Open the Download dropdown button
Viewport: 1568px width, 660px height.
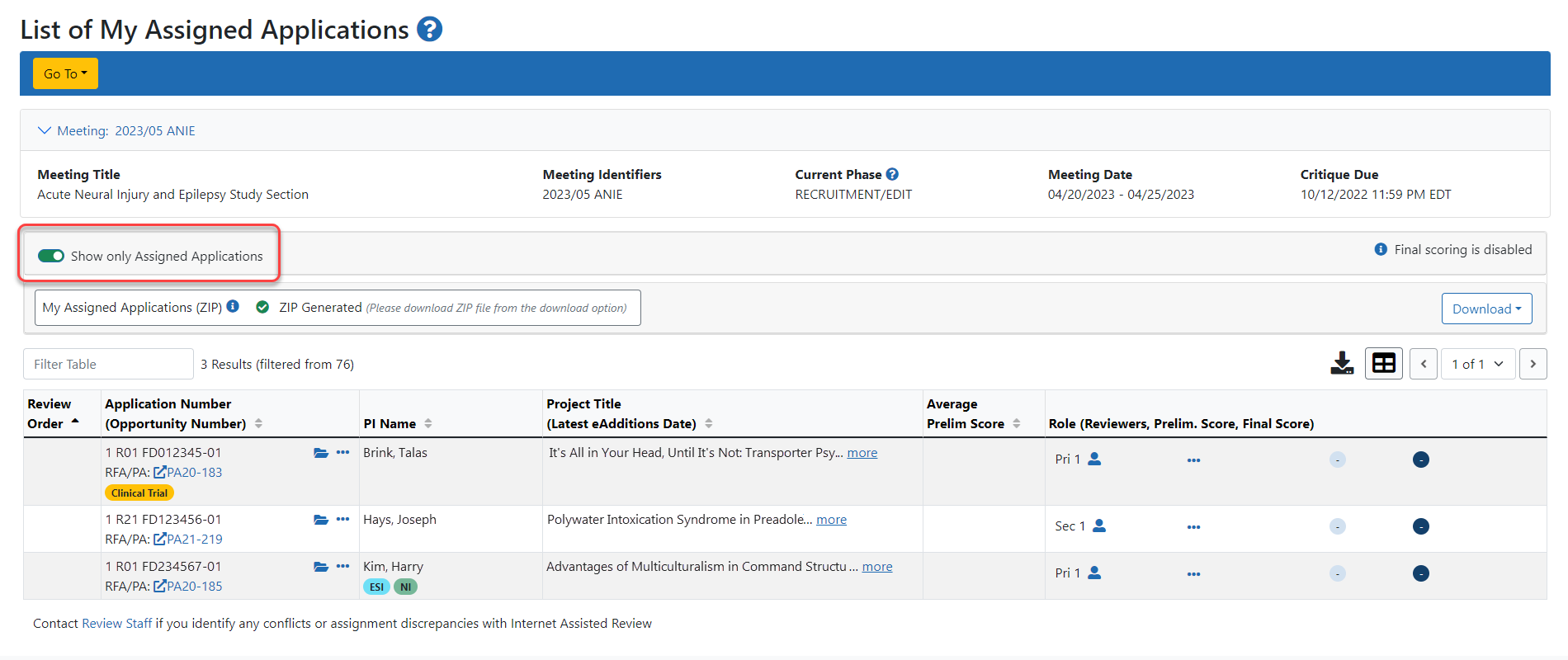[x=1486, y=309]
